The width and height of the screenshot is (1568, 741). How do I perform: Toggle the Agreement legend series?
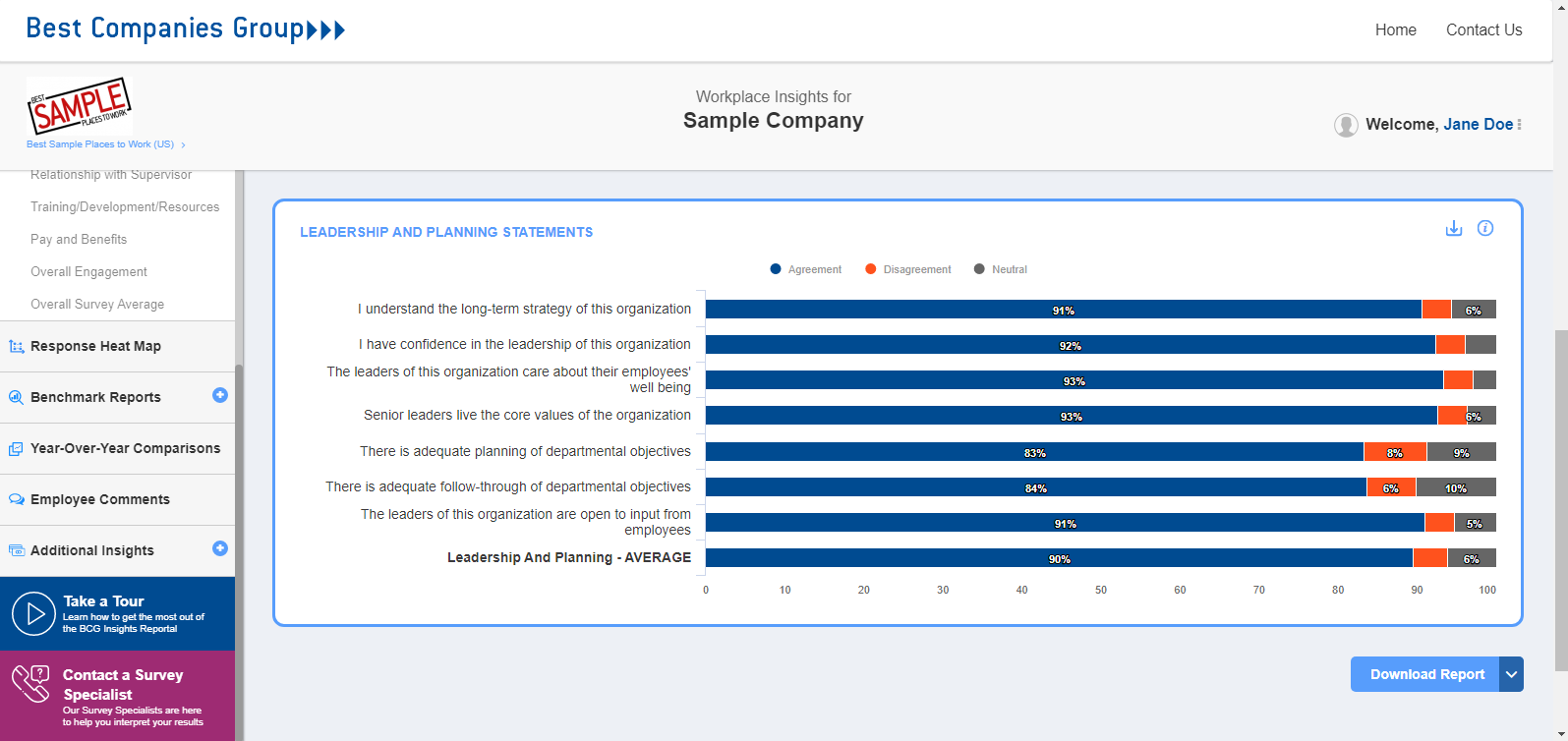806,269
